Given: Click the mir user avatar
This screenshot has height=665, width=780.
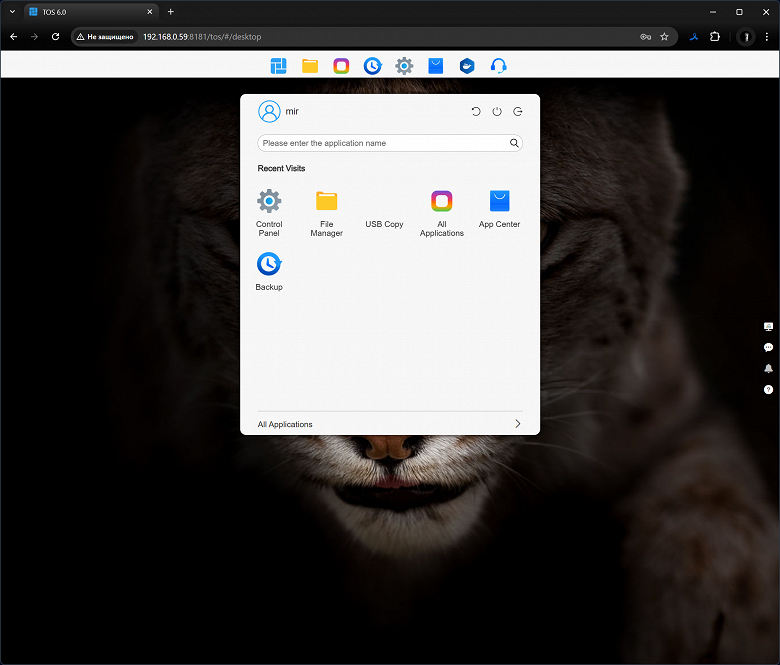Looking at the screenshot, I should (x=269, y=111).
